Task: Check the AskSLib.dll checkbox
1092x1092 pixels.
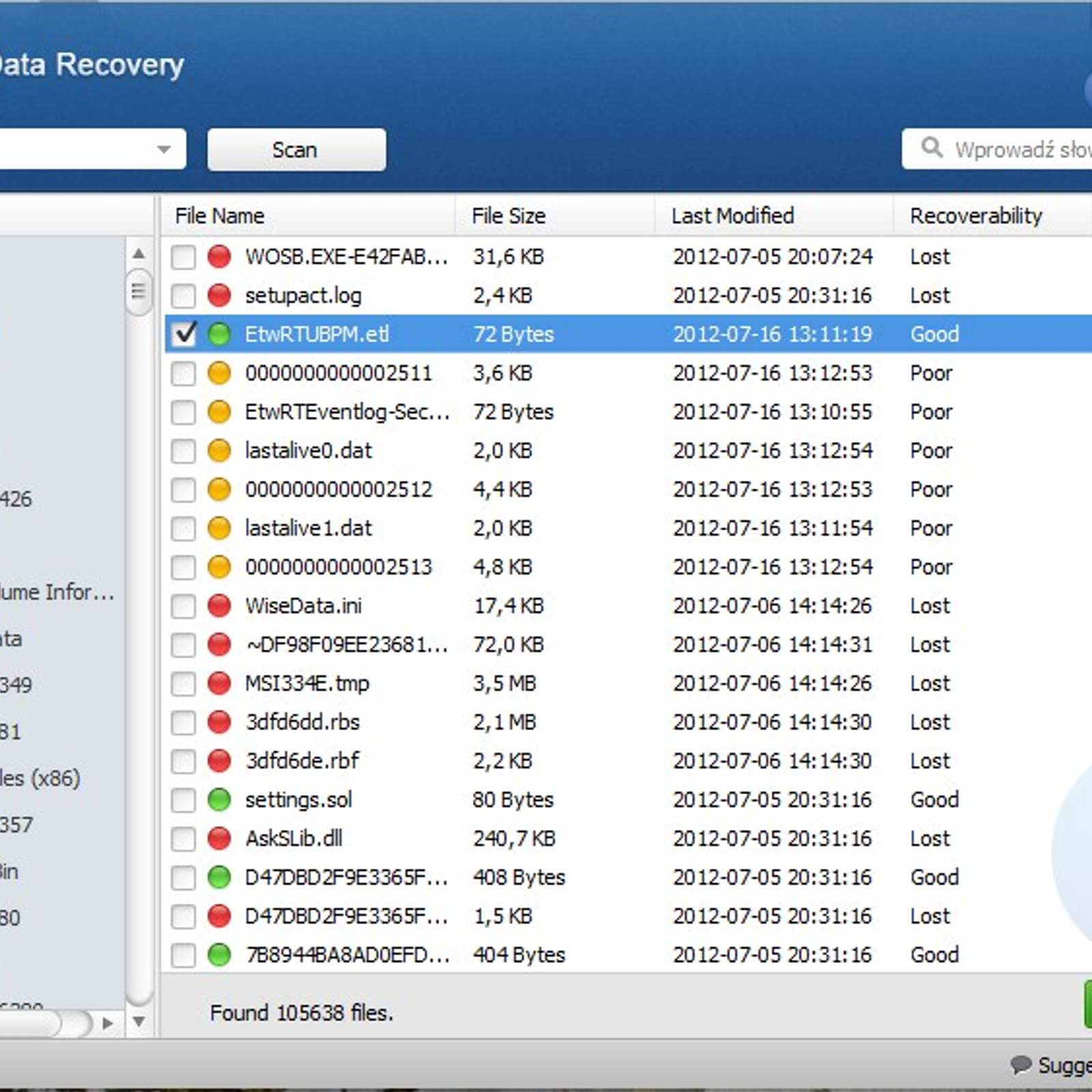Action: [x=183, y=838]
